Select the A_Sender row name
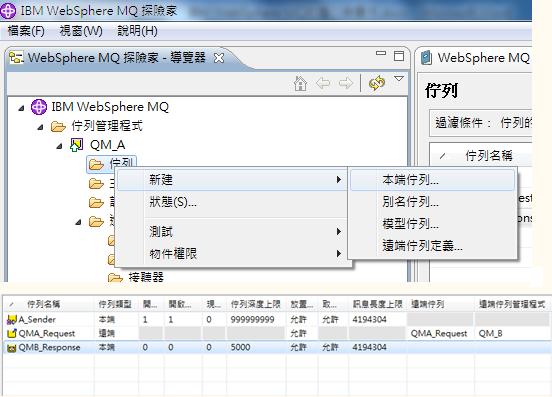Screen dimensions: 552x397 37,320
